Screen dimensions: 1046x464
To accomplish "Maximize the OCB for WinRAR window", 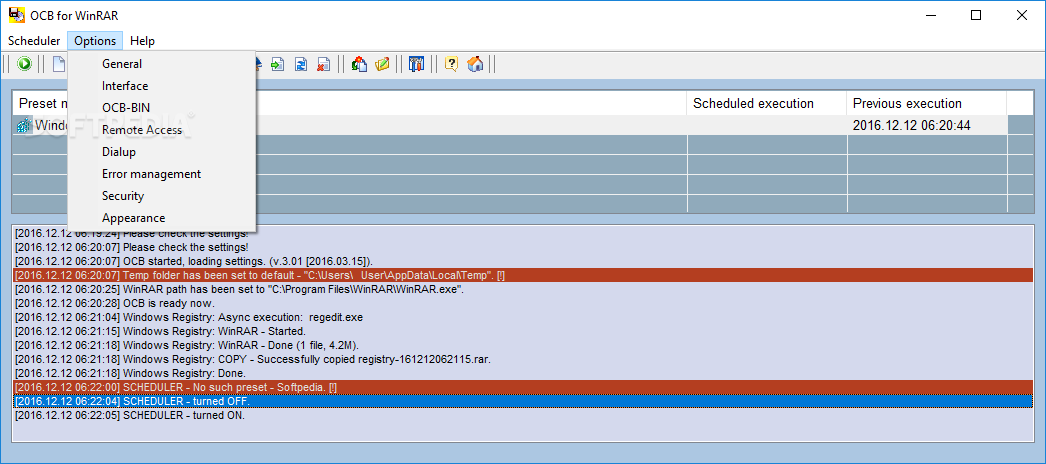I will (x=975, y=15).
